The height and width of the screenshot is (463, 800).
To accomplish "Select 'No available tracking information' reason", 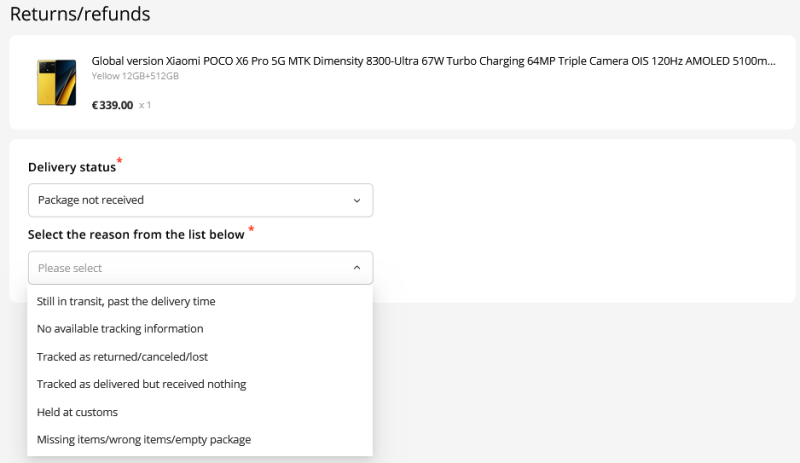I will pos(200,329).
